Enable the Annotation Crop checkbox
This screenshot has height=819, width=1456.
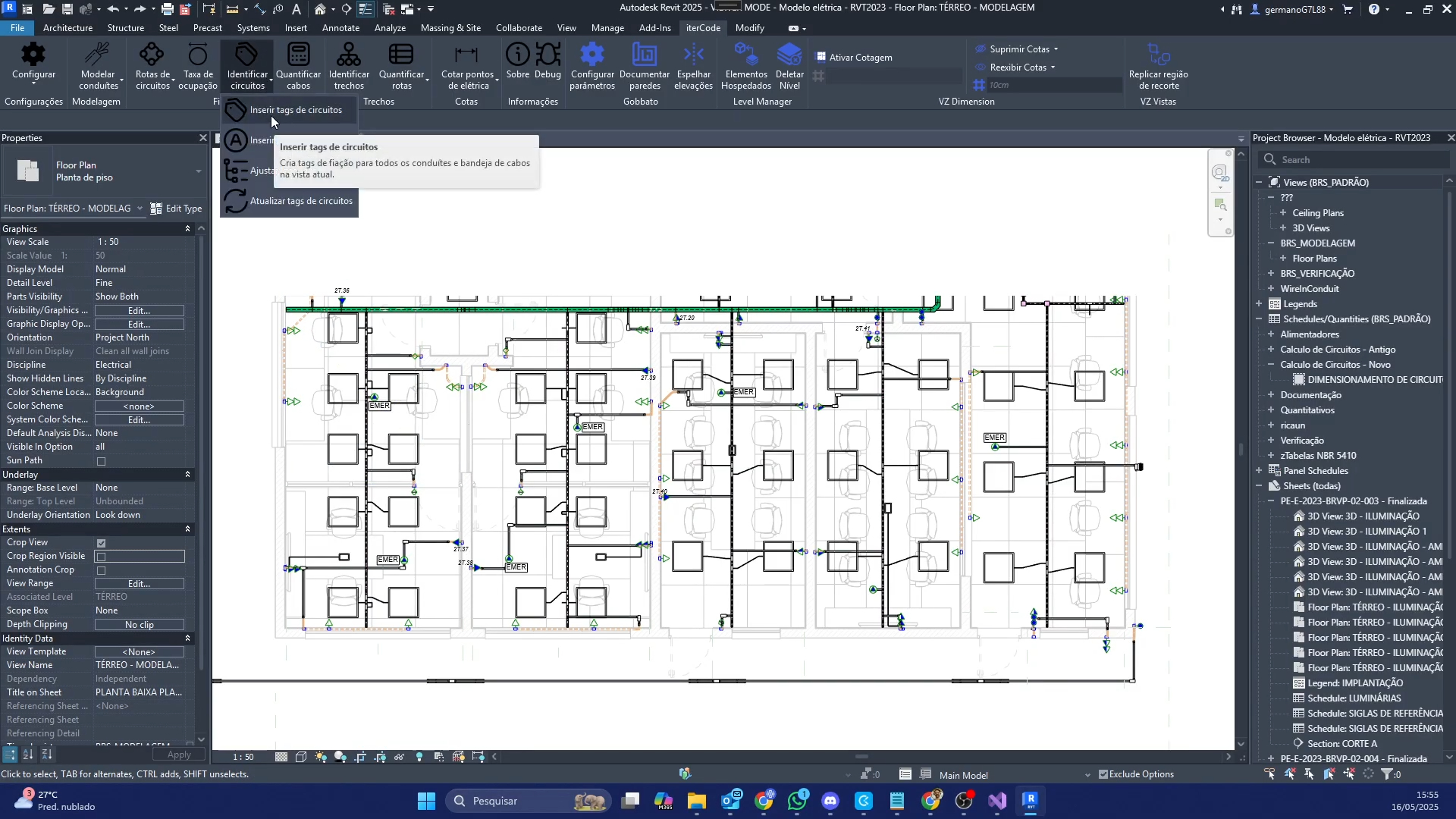point(102,570)
